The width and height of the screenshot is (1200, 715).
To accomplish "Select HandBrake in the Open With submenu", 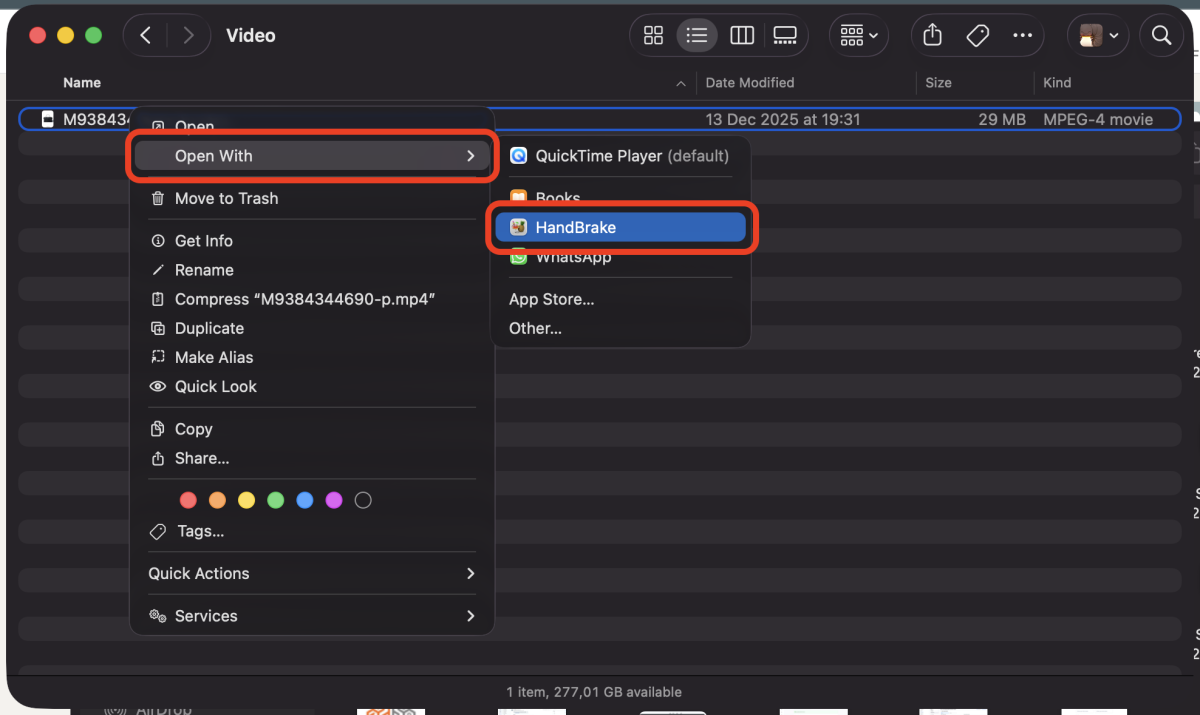I will pyautogui.click(x=575, y=226).
